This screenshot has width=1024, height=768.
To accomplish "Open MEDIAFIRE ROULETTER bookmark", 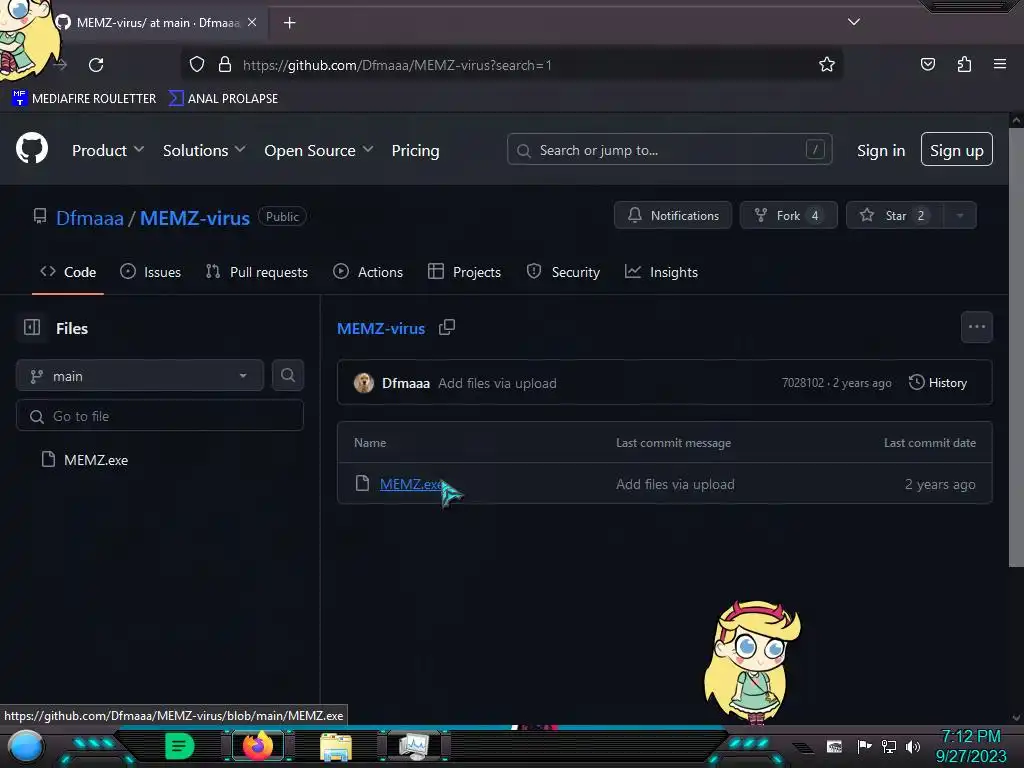I will pos(84,98).
